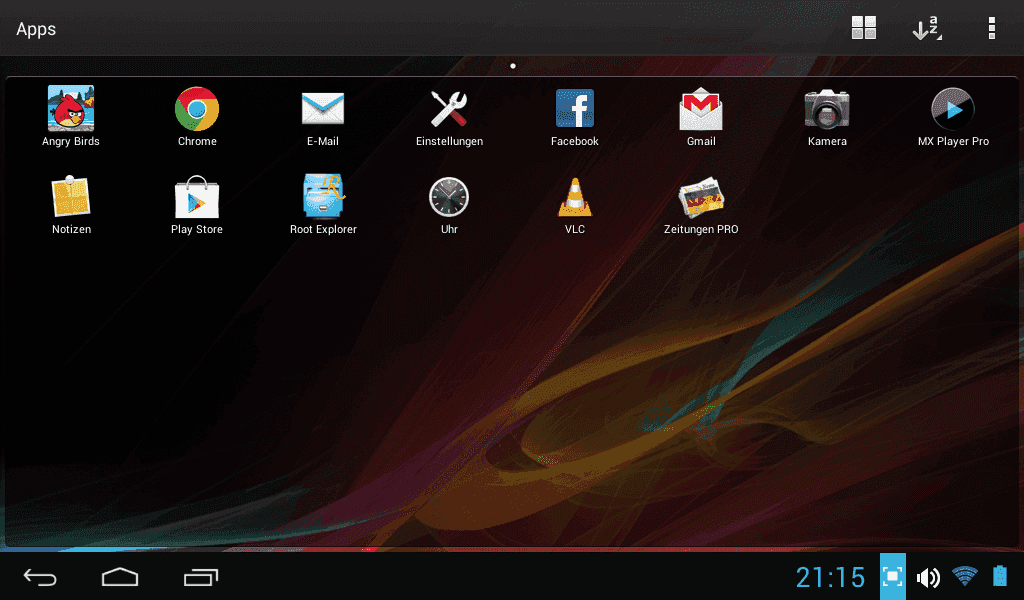Open the Gmail app

pyautogui.click(x=701, y=116)
